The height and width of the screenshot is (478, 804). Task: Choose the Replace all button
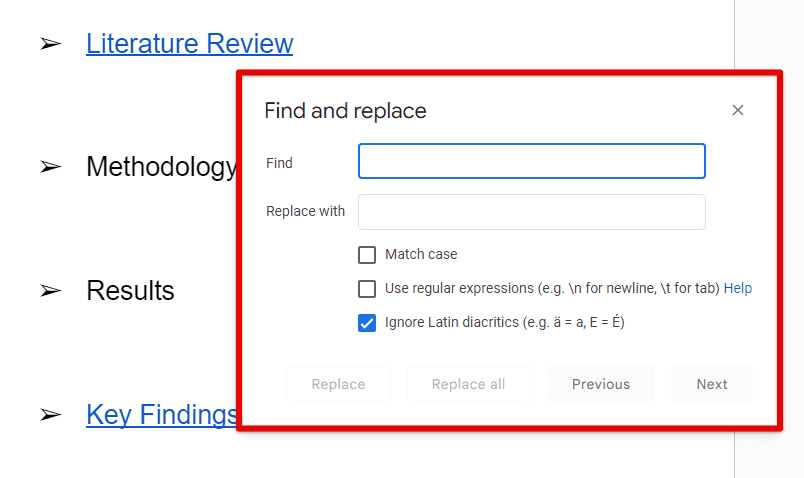tap(469, 384)
